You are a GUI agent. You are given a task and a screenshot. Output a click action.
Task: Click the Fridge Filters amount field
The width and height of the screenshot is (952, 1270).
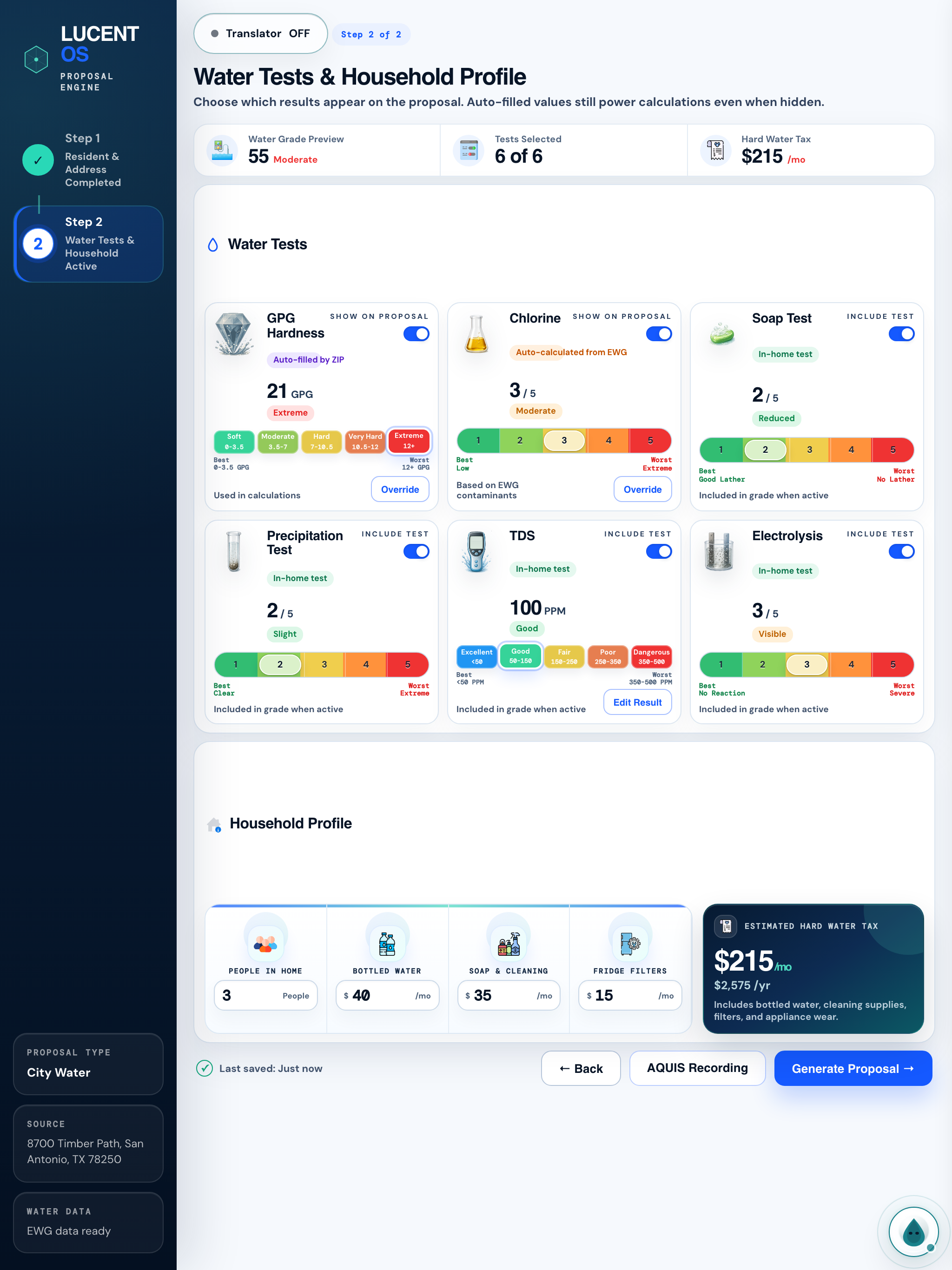coord(630,995)
